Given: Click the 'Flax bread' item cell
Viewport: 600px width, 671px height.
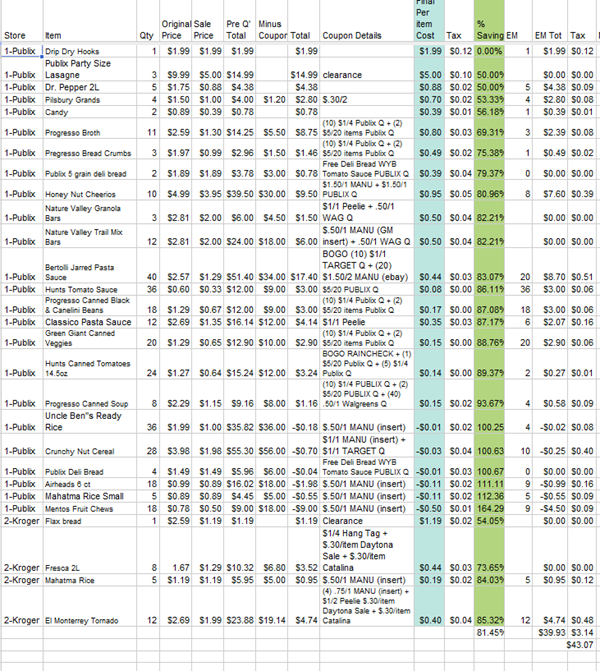Looking at the screenshot, I should click(x=89, y=521).
